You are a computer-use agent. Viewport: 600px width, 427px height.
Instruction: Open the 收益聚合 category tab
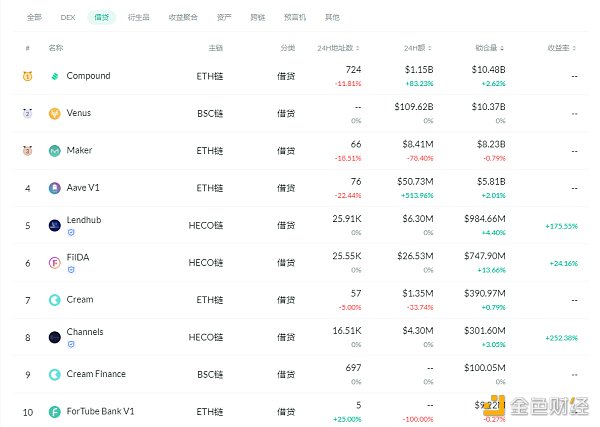click(x=183, y=17)
